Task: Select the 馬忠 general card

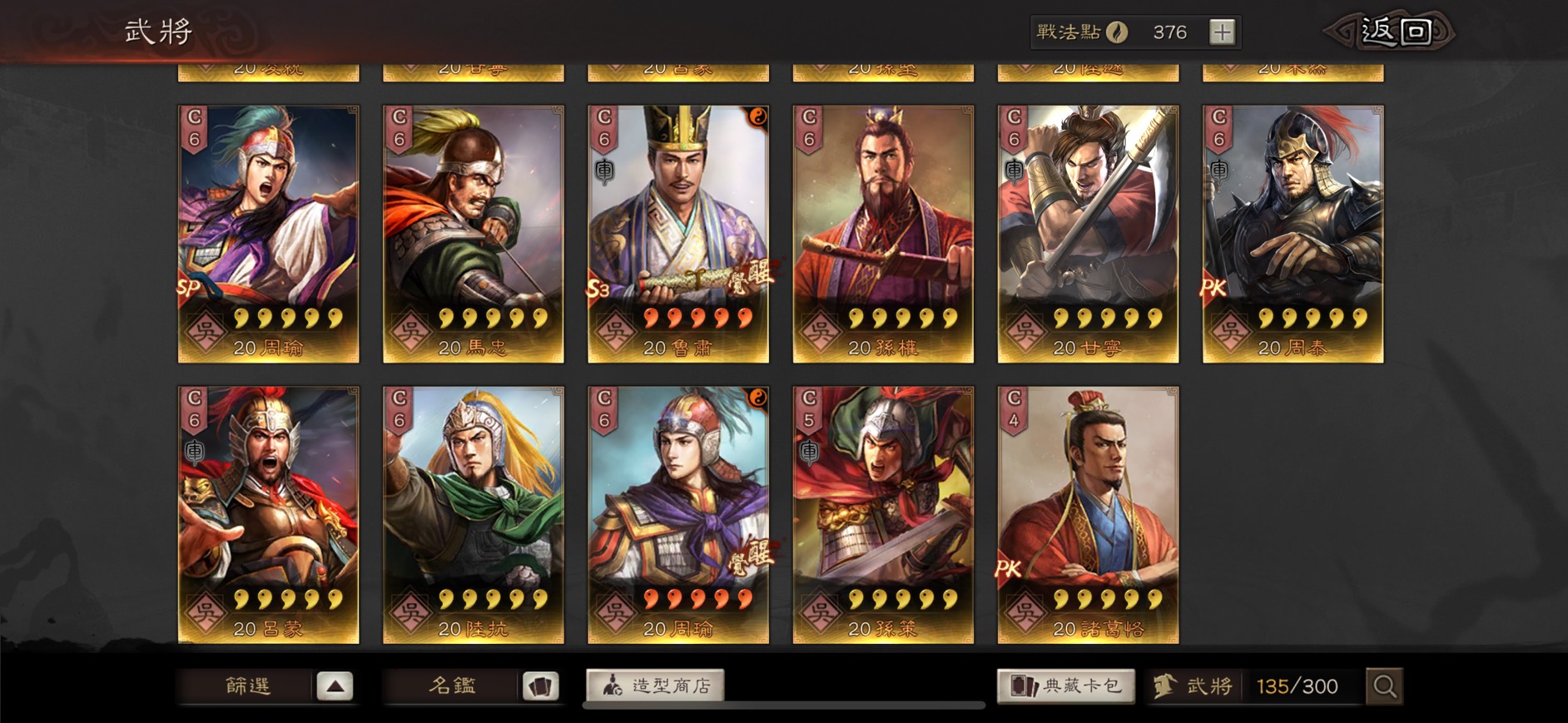Action: (x=474, y=234)
